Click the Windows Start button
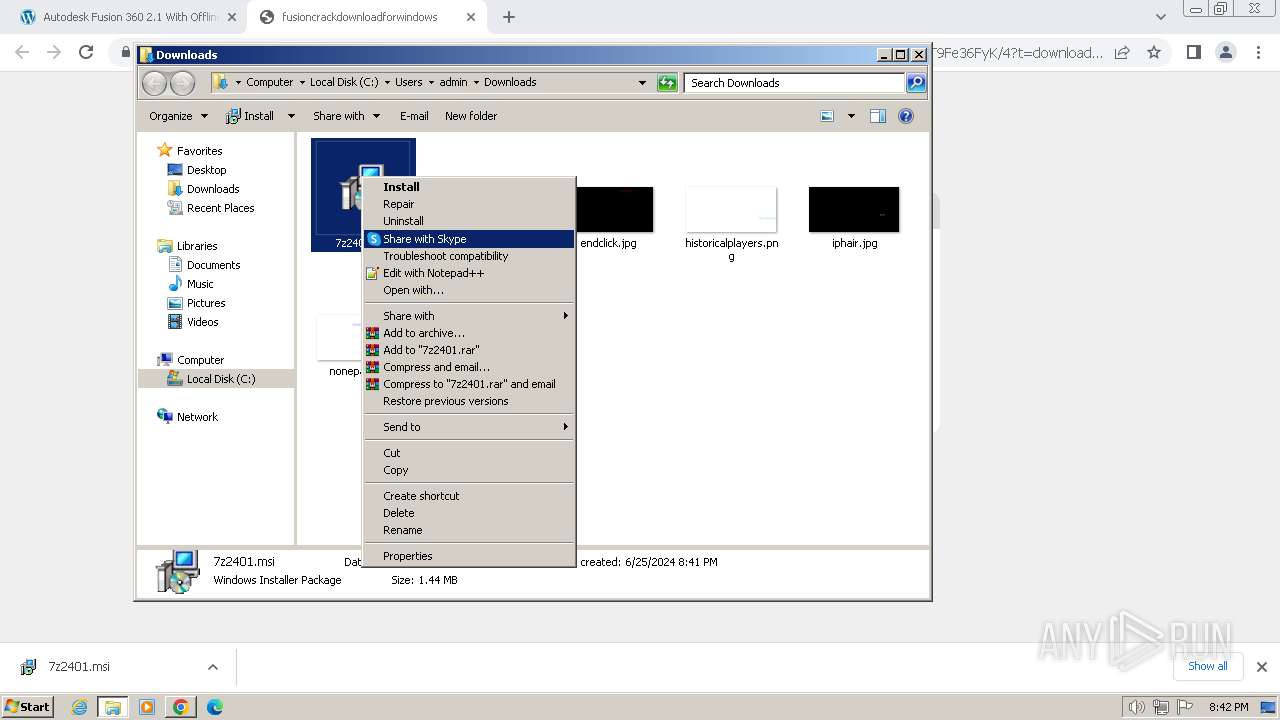The height and width of the screenshot is (720, 1280). tap(28, 707)
